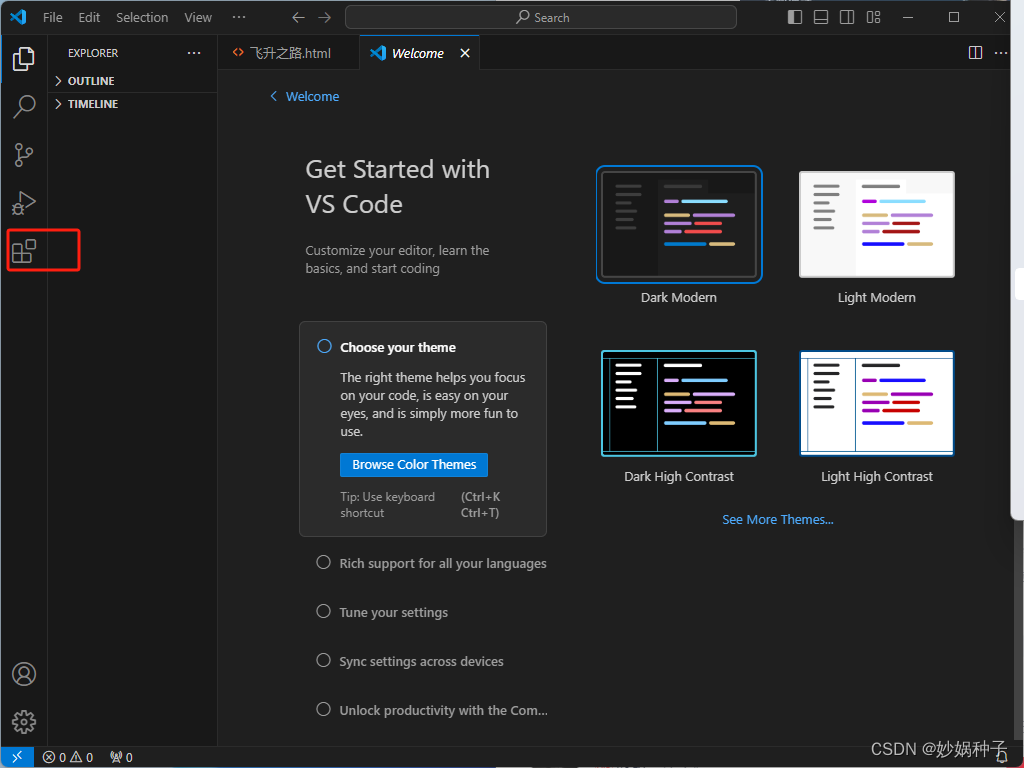Click Browse Color Themes button

coord(414,465)
